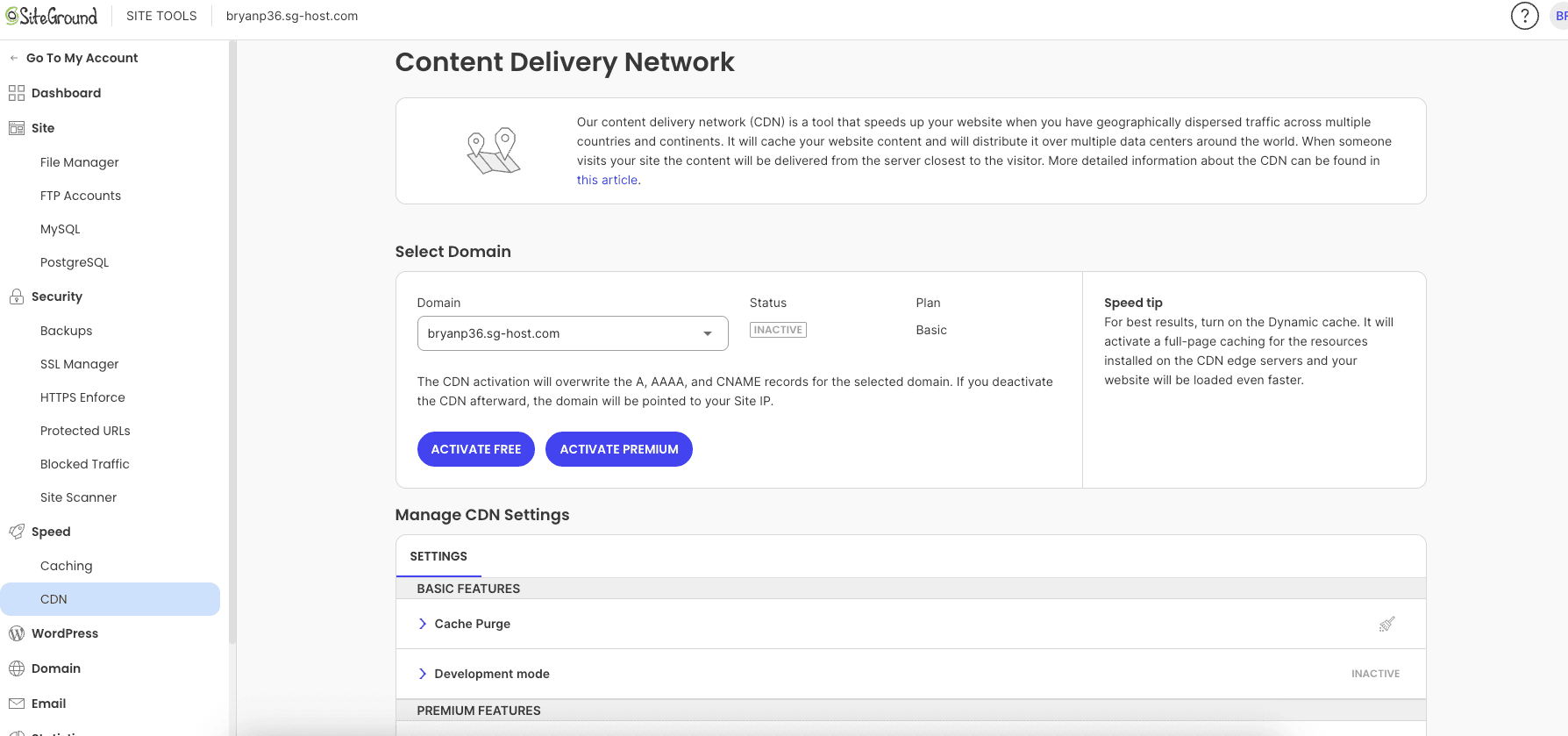Click the WordPress logo icon

(x=17, y=633)
